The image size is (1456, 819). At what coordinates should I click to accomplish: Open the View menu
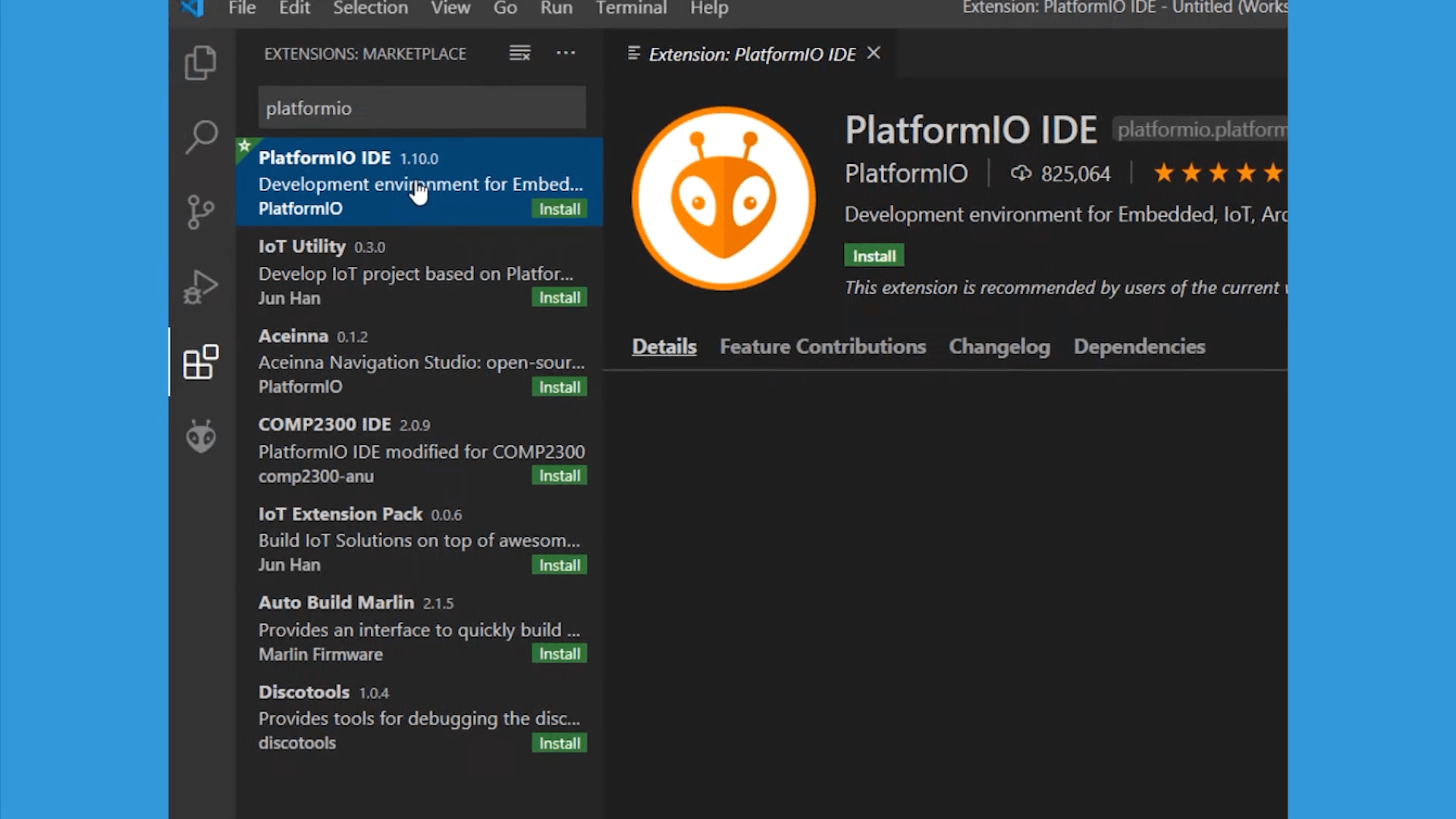pyautogui.click(x=450, y=8)
